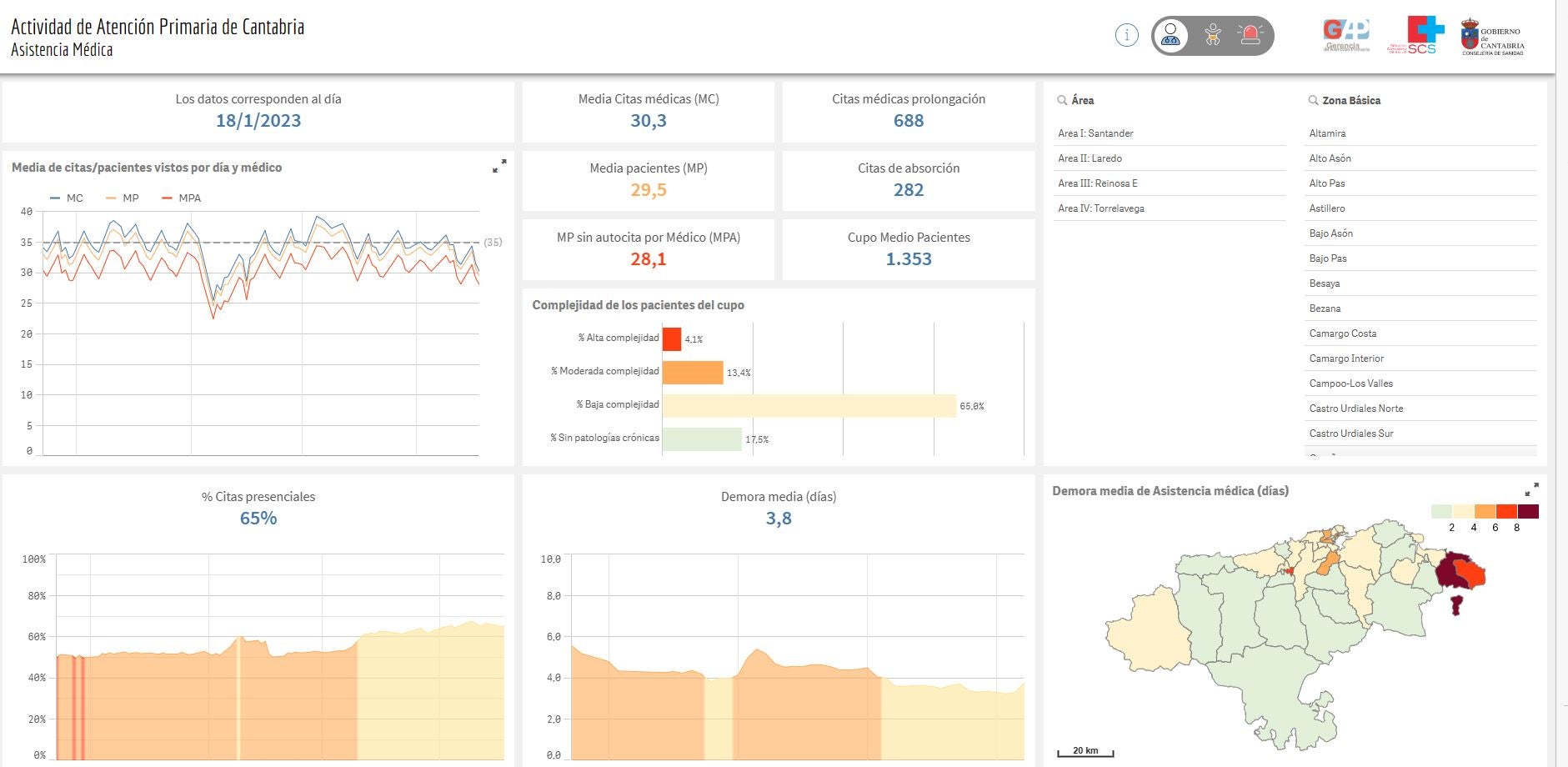Screen dimensions: 1568x767
Task: Click the % Baja complejidad bar
Action: pos(809,405)
